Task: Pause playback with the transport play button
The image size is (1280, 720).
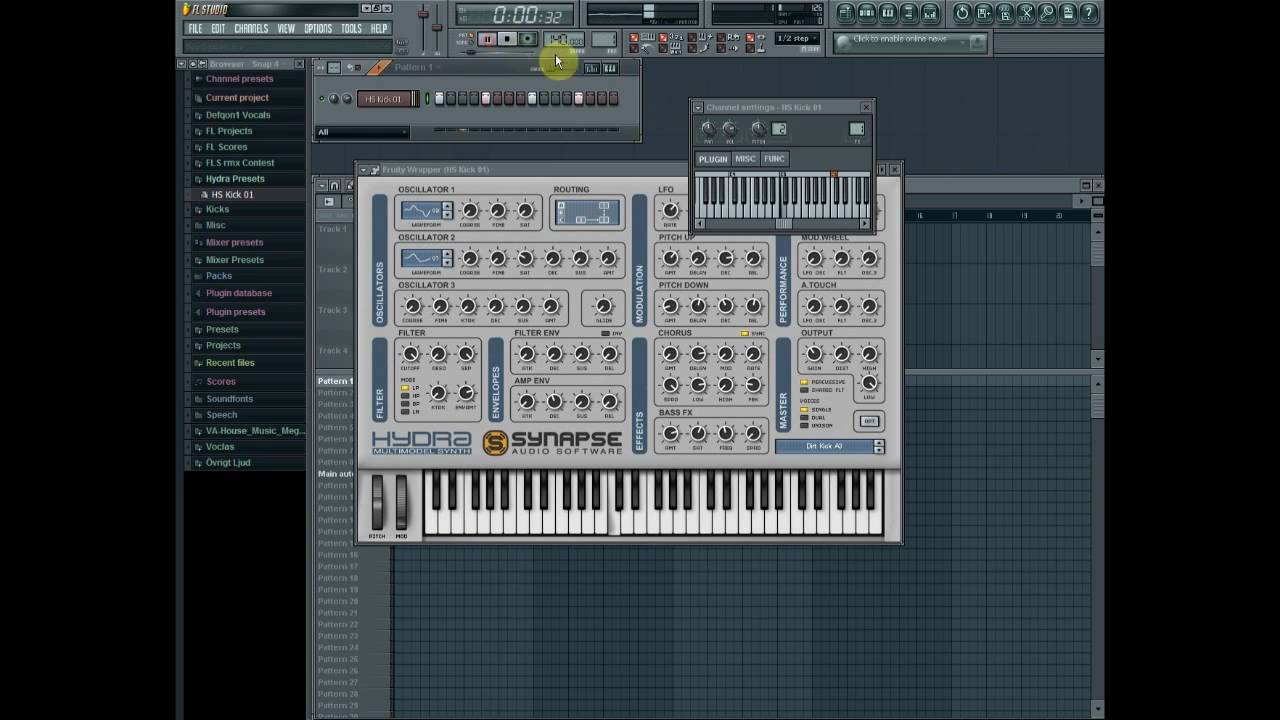Action: pyautogui.click(x=487, y=39)
